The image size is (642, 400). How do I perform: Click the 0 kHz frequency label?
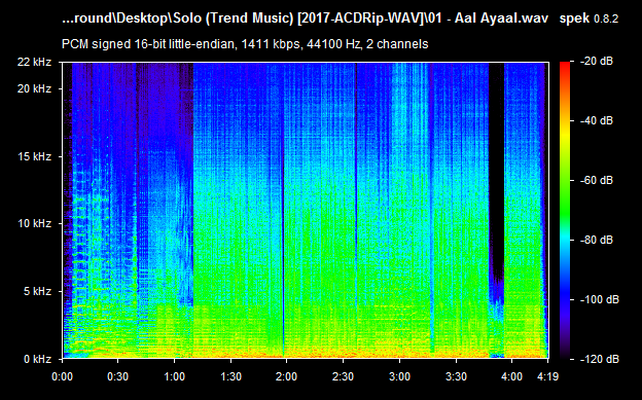pos(38,359)
